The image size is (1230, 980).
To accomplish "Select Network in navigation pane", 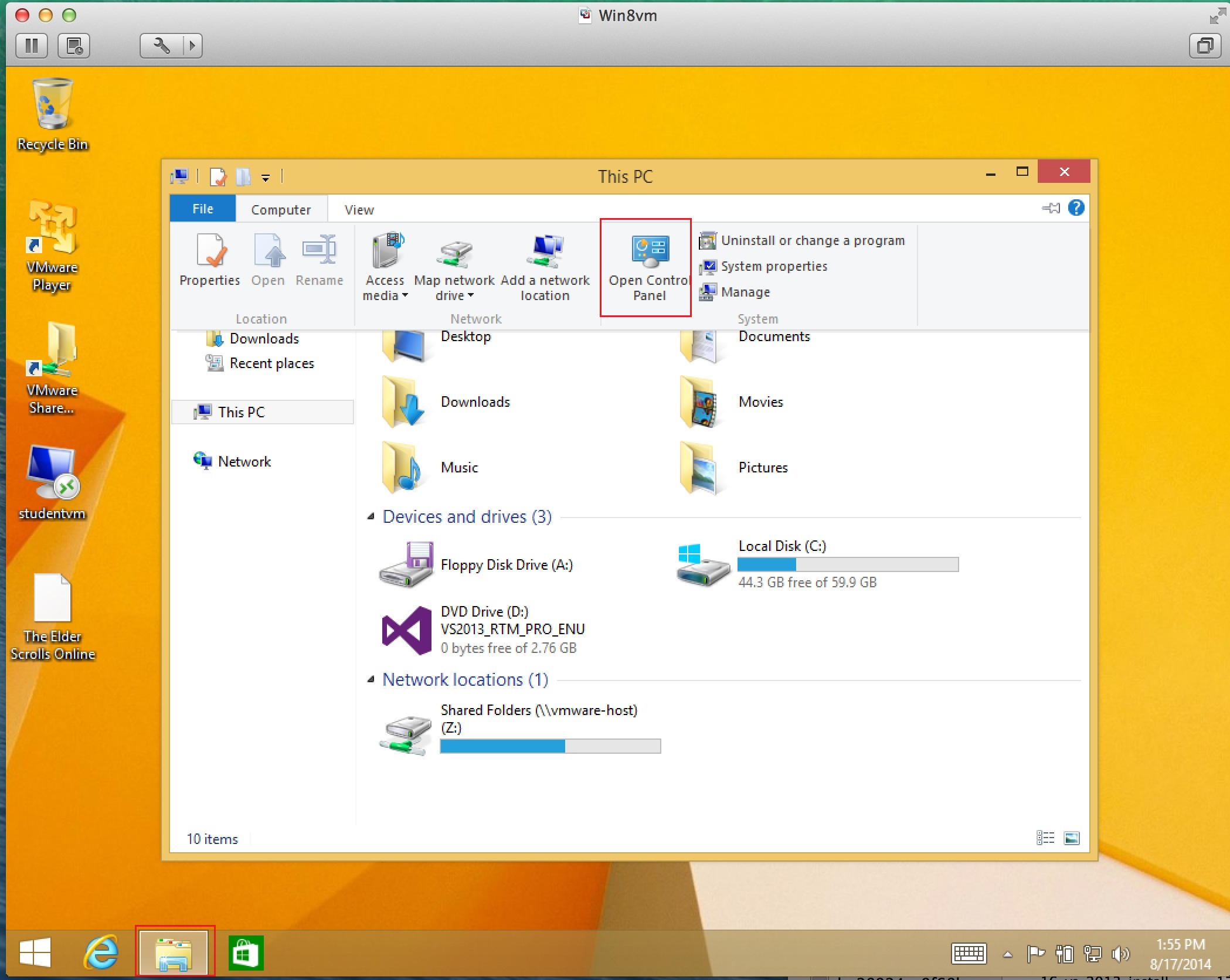I will (244, 462).
